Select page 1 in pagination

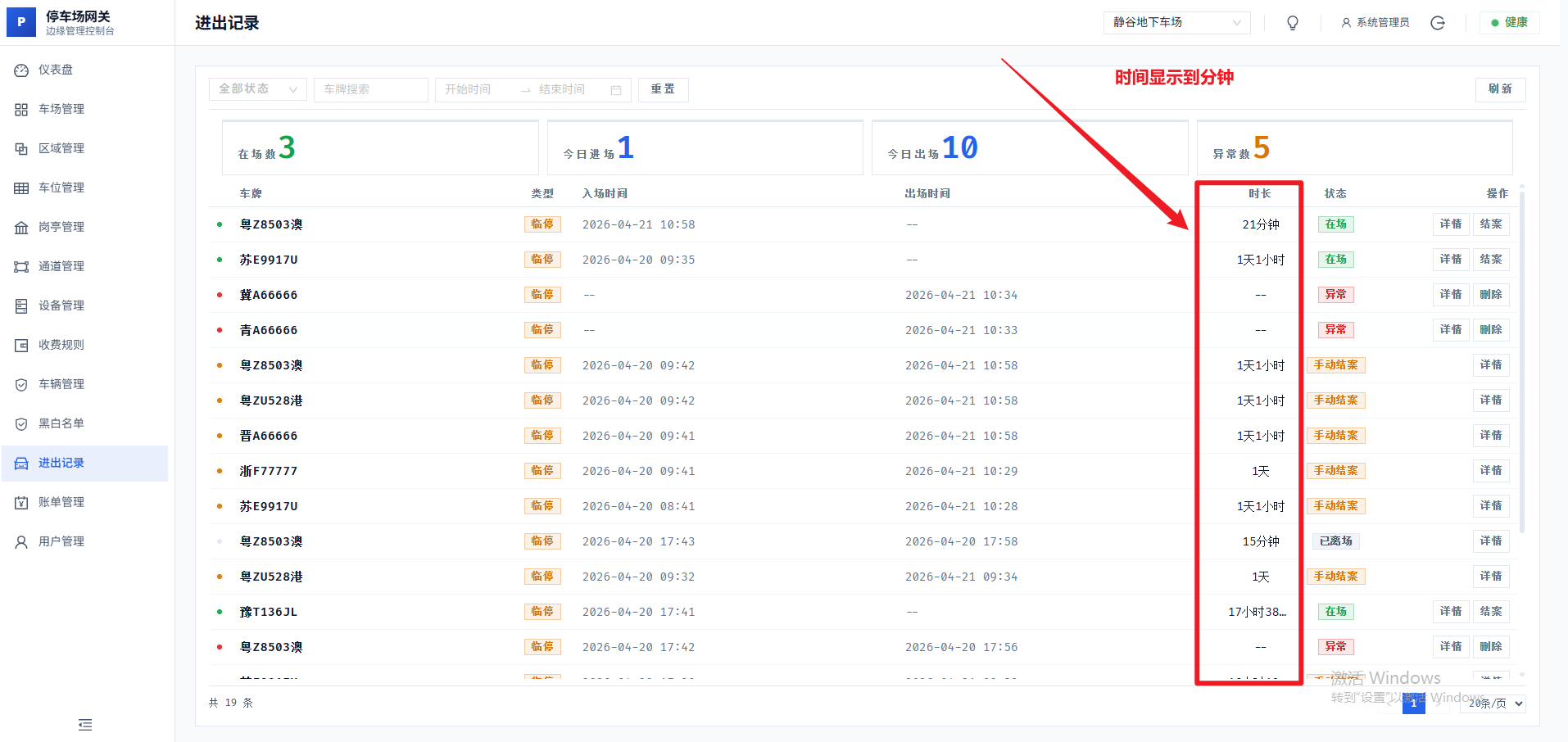point(1413,704)
